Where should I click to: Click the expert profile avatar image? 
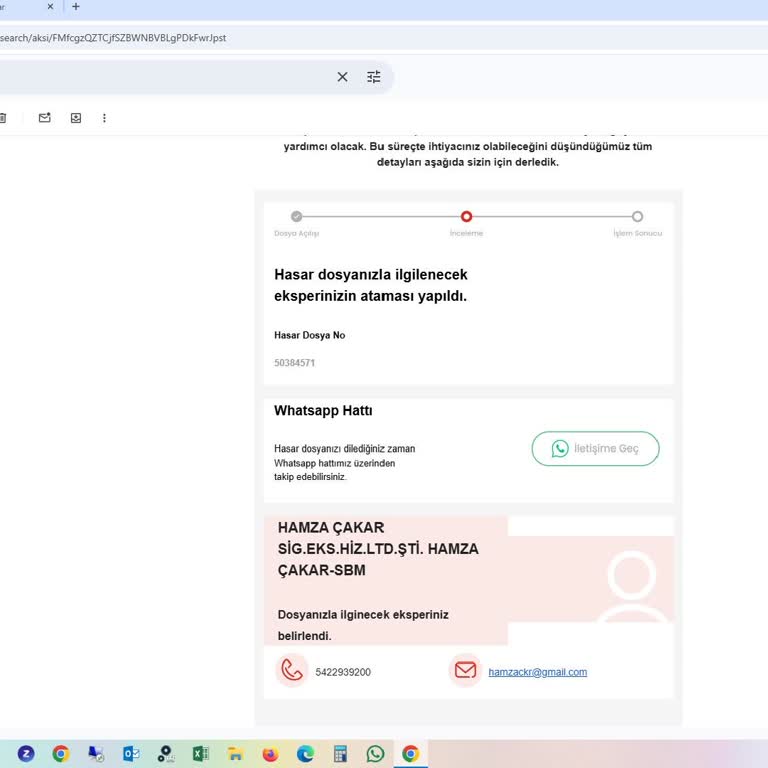pos(632,586)
